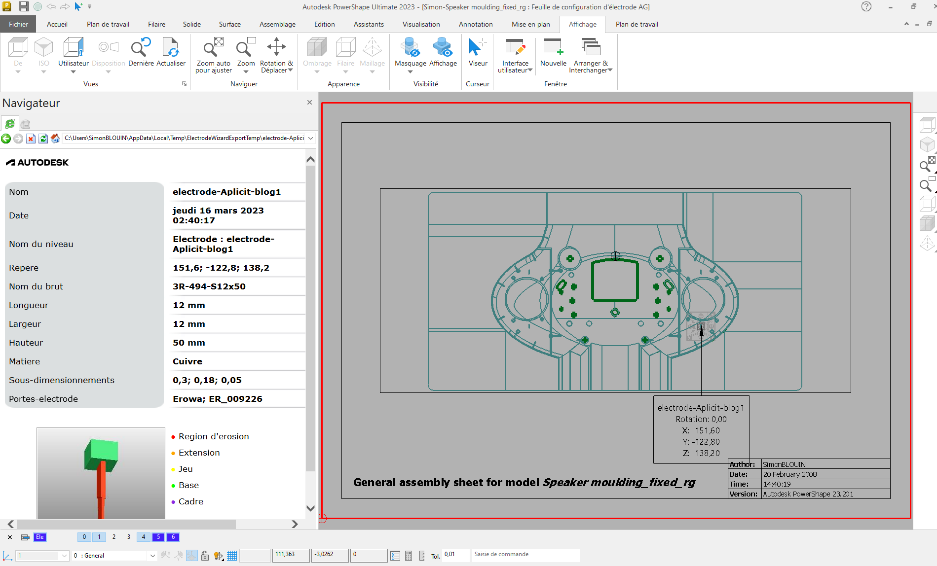This screenshot has height=566, width=937.
Task: Click the Utilisateur view icon
Action: 73,47
